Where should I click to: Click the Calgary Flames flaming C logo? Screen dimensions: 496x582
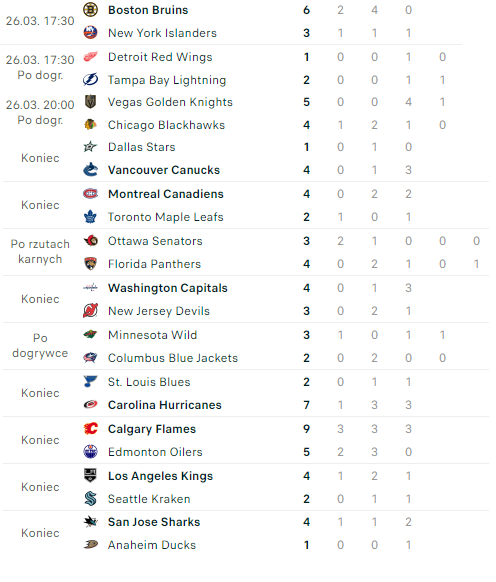tap(90, 429)
